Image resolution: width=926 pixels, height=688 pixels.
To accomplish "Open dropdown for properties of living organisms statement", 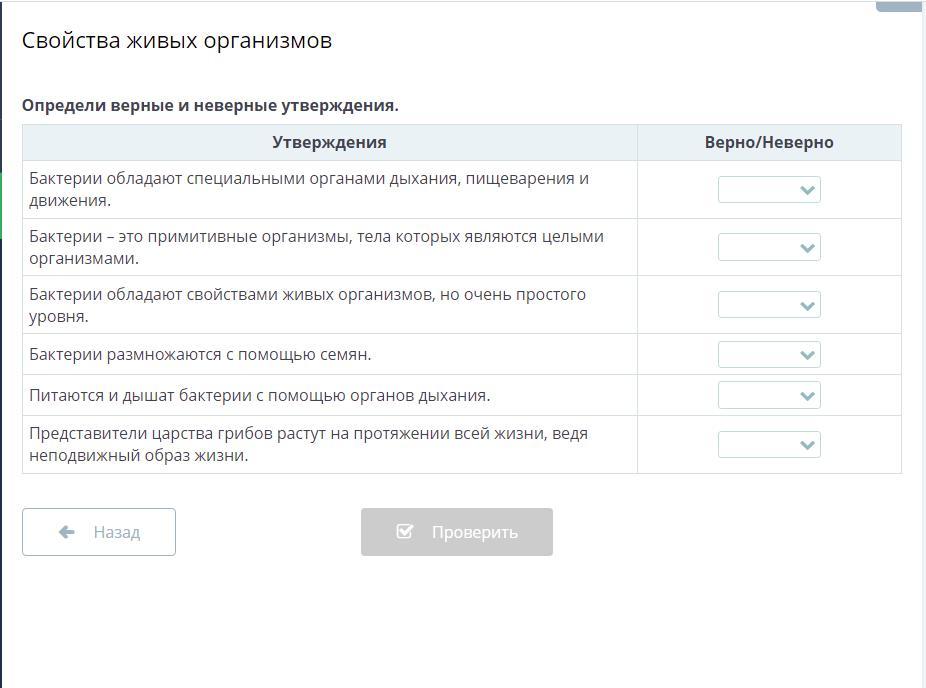I will click(x=769, y=305).
